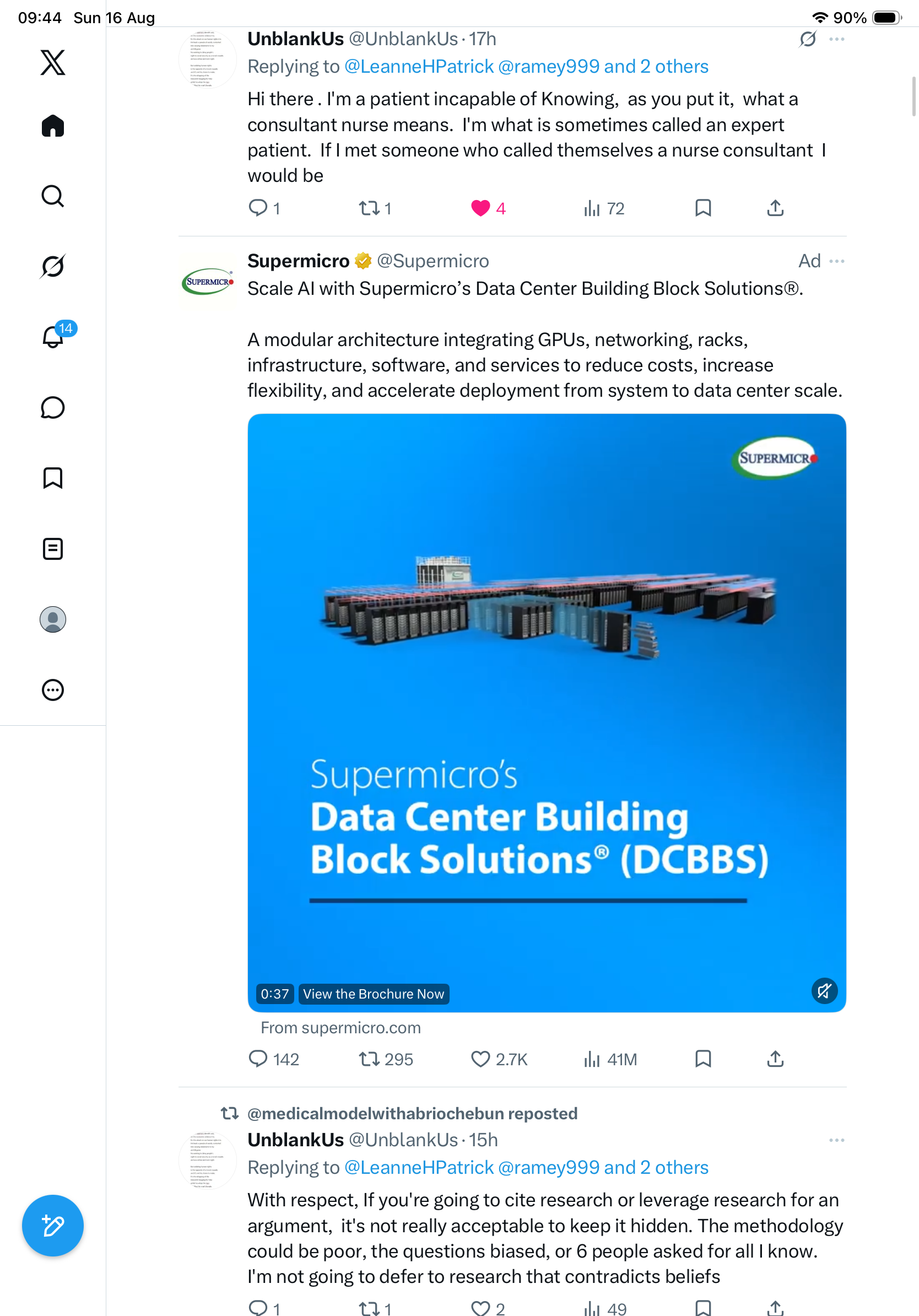Screen dimensions: 919x1316
Task: Open the X logo home
Action: point(53,62)
